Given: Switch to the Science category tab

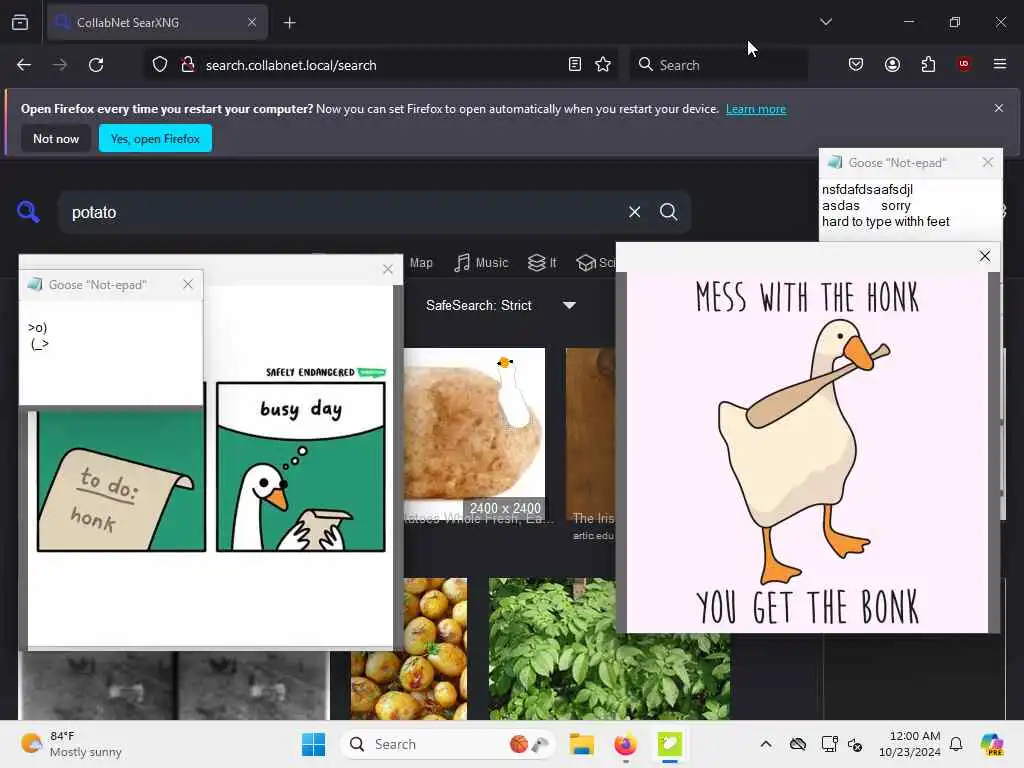Looking at the screenshot, I should (x=596, y=263).
